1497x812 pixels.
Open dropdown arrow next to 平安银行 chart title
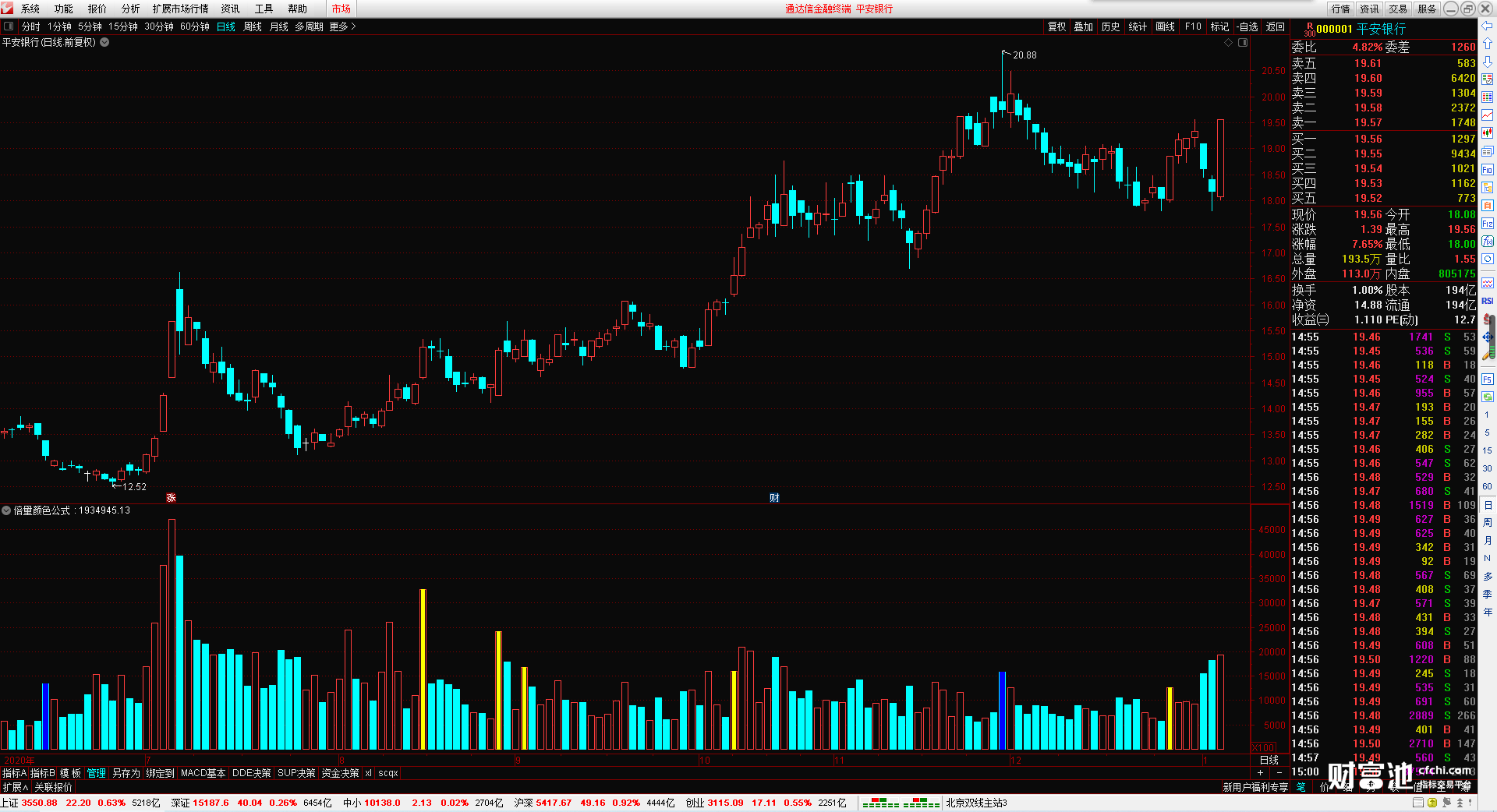tap(104, 43)
